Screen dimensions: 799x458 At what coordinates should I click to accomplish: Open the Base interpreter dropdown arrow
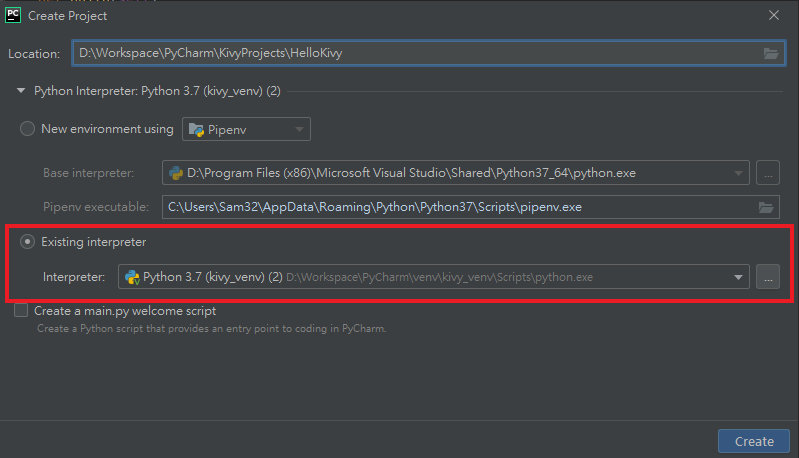(x=738, y=173)
